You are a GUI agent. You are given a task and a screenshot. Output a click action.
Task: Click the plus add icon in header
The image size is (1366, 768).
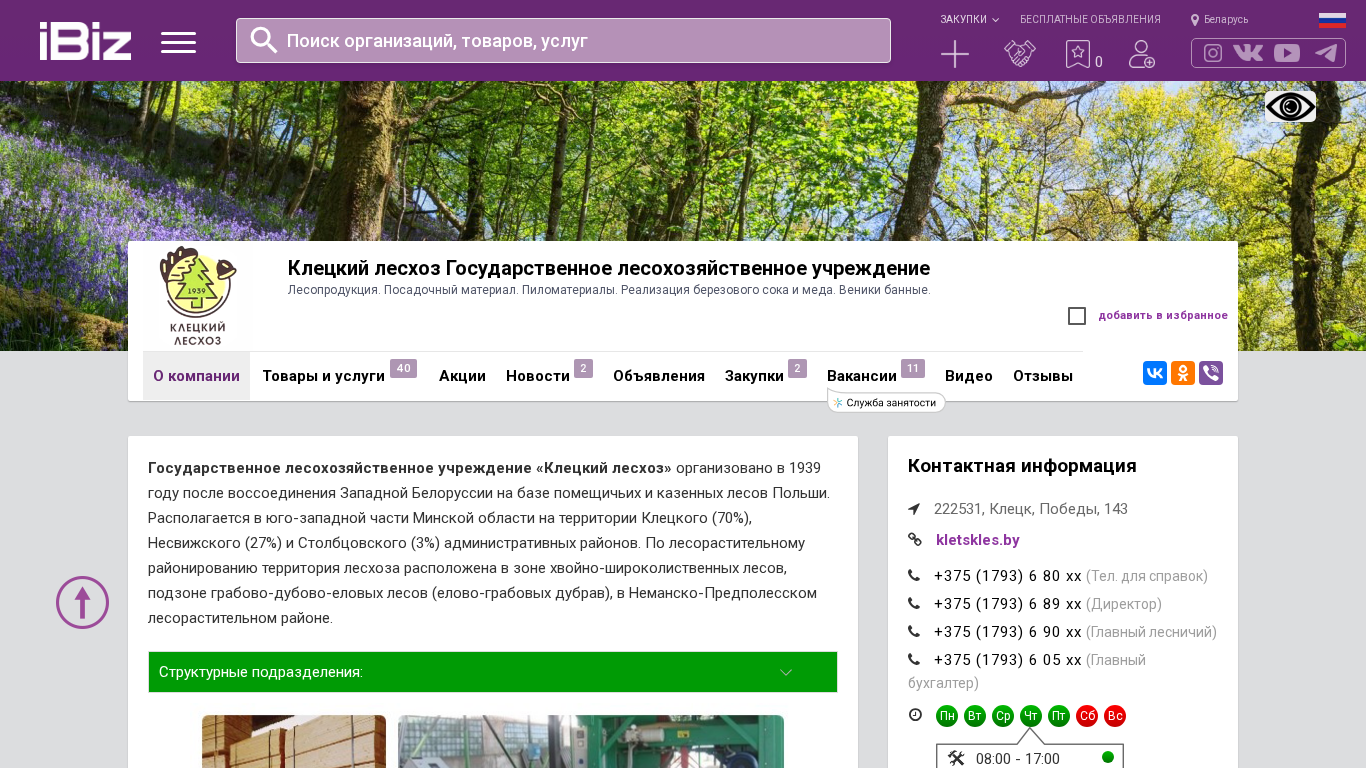point(955,54)
